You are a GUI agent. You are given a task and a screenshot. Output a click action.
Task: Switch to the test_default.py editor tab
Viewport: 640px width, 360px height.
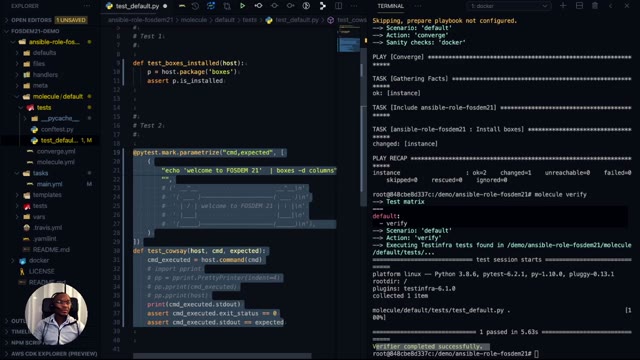[137, 6]
